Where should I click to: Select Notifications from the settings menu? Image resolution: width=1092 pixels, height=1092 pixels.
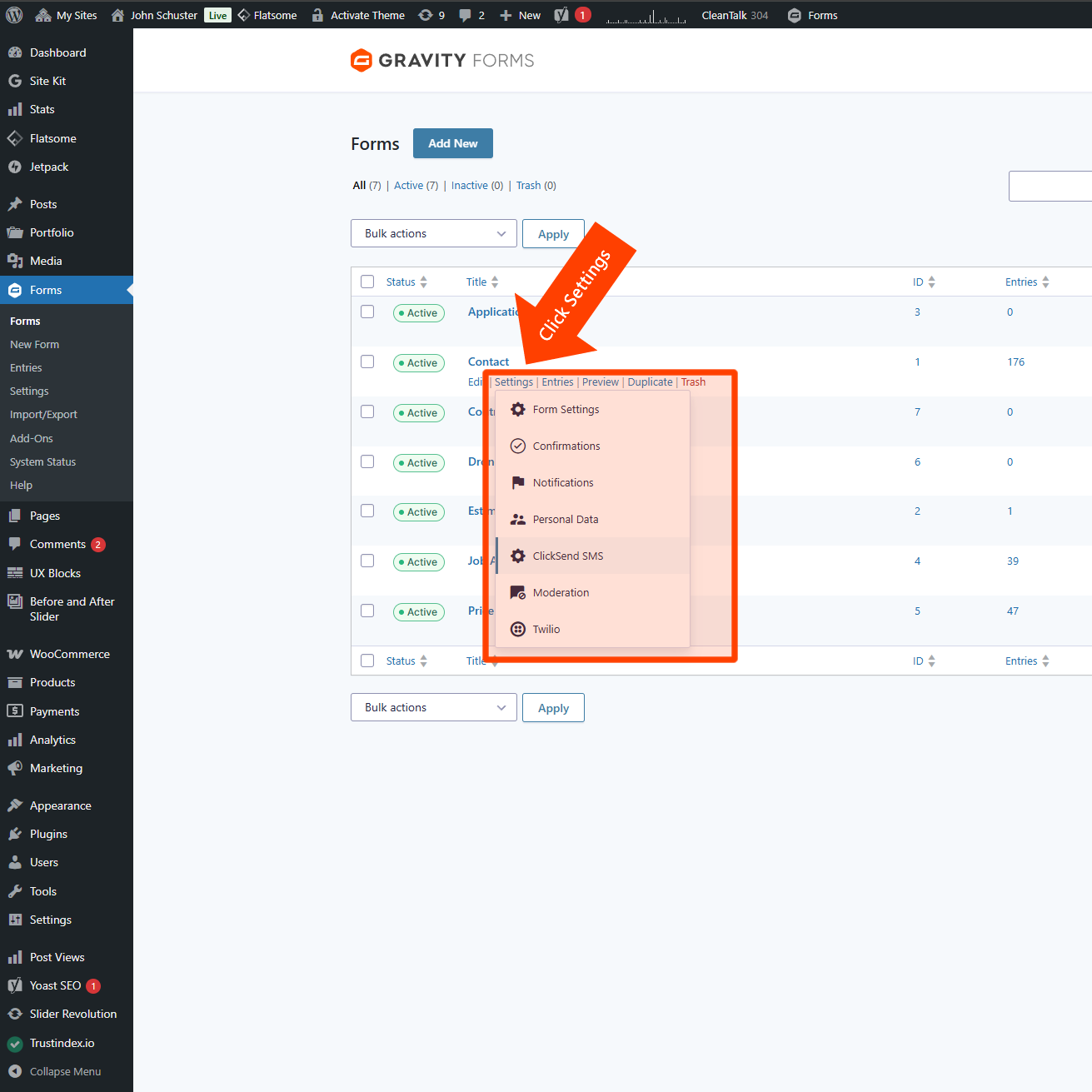click(563, 482)
